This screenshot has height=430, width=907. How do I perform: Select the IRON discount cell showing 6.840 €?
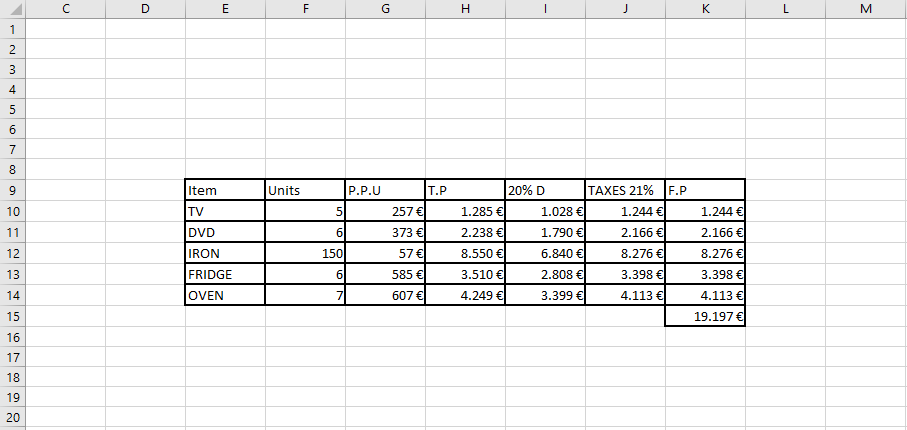coord(545,253)
